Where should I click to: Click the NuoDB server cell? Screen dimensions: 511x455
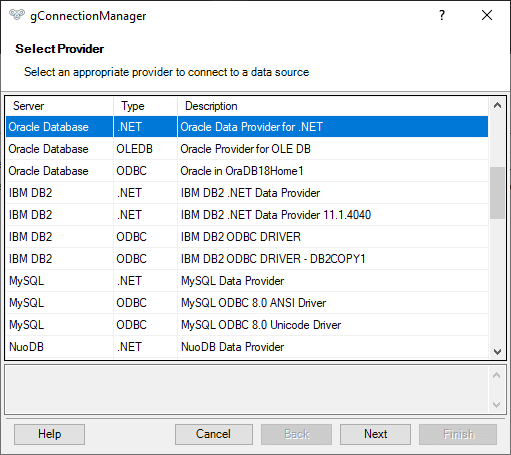point(60,347)
